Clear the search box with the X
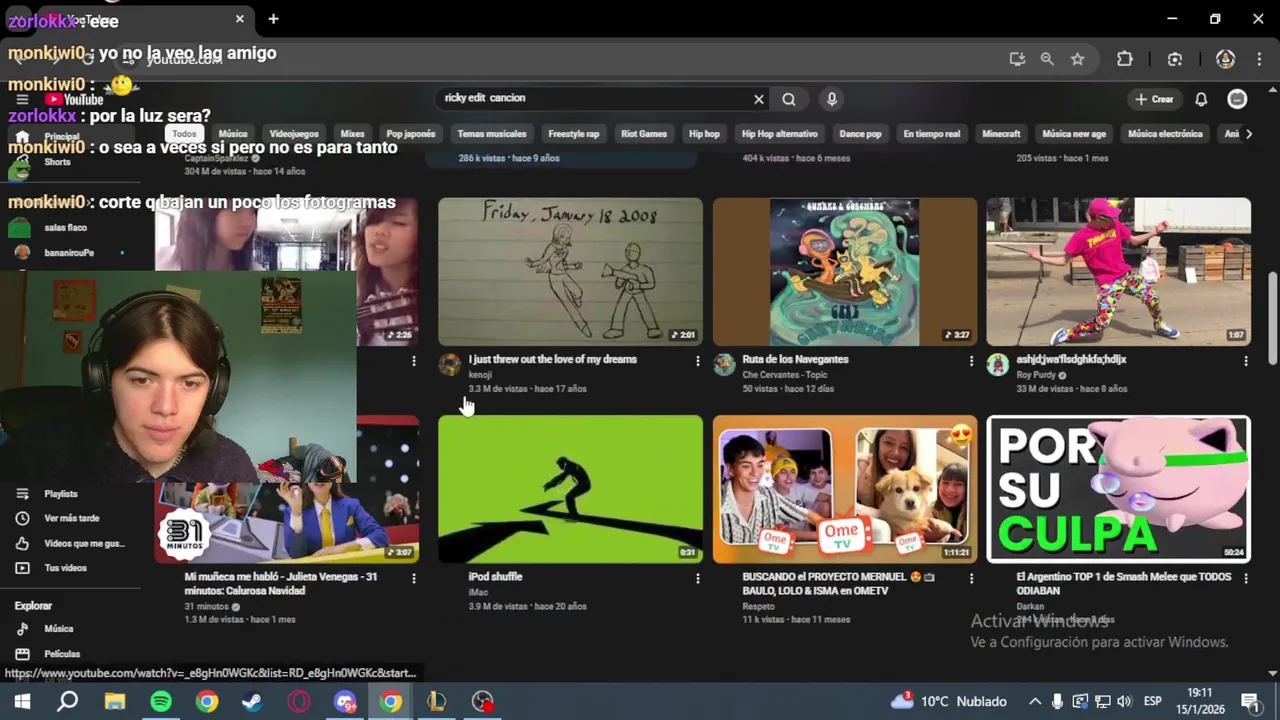This screenshot has width=1280, height=720. click(758, 99)
